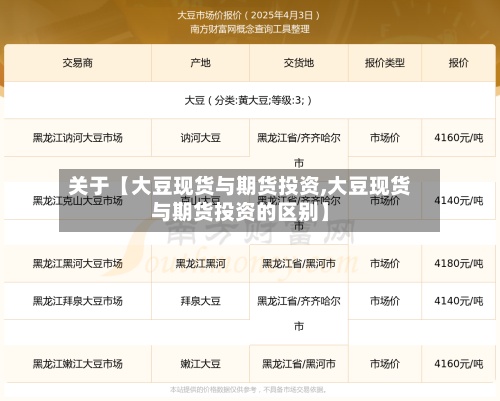
Task: Click the disclaimer text 本站提供的价格数据仅供参考
Action: pos(213,389)
